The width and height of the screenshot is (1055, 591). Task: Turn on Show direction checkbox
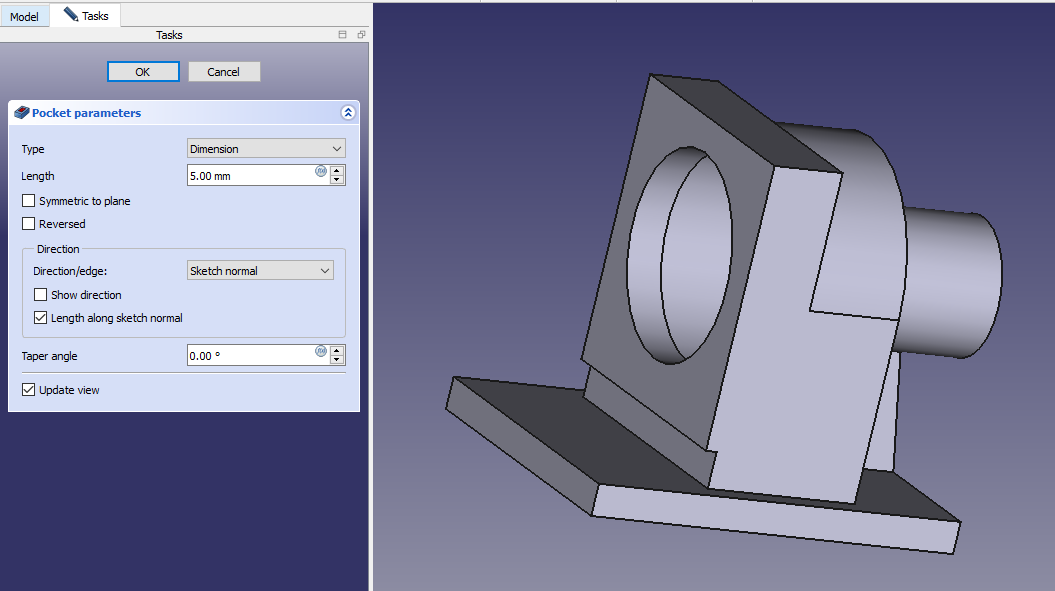click(x=41, y=295)
